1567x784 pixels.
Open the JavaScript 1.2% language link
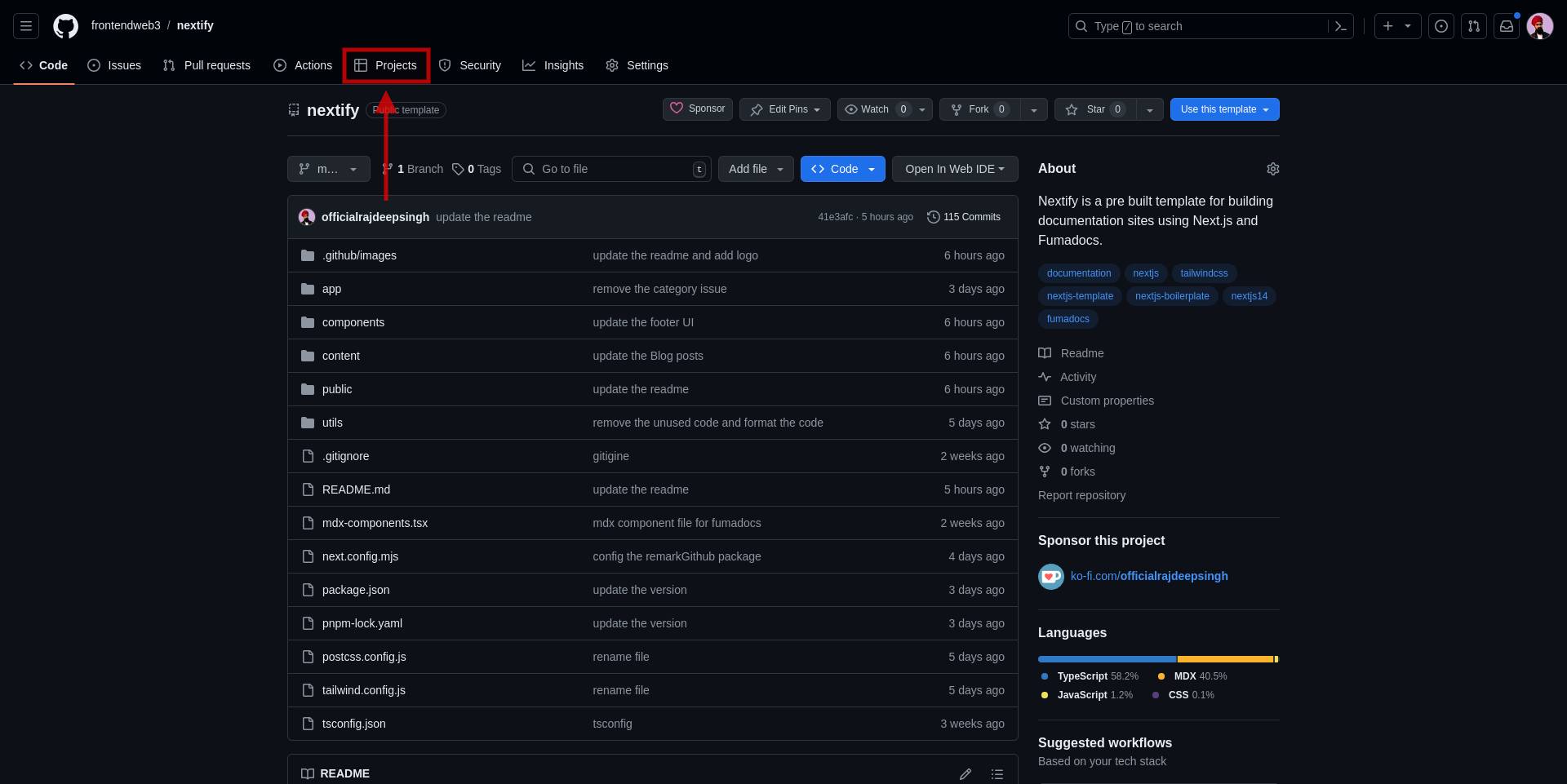1086,695
